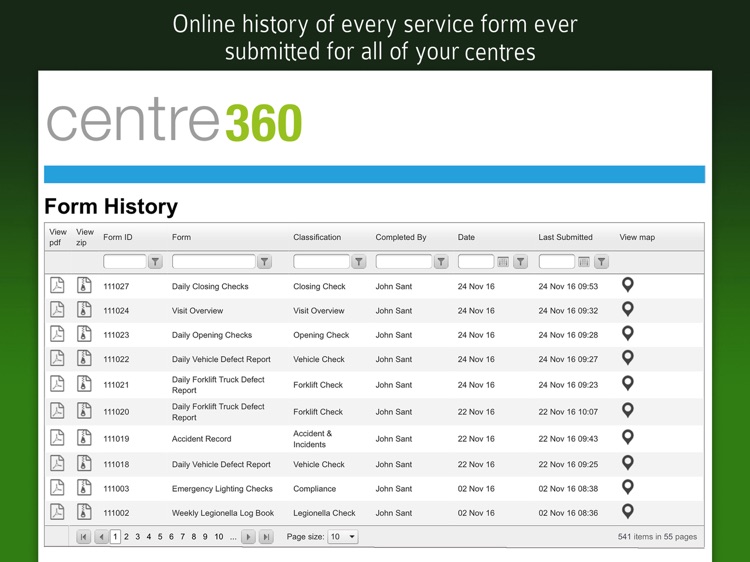Select the 'Emergency Lighting Checks' cell
The height and width of the screenshot is (562, 750).
(x=222, y=488)
